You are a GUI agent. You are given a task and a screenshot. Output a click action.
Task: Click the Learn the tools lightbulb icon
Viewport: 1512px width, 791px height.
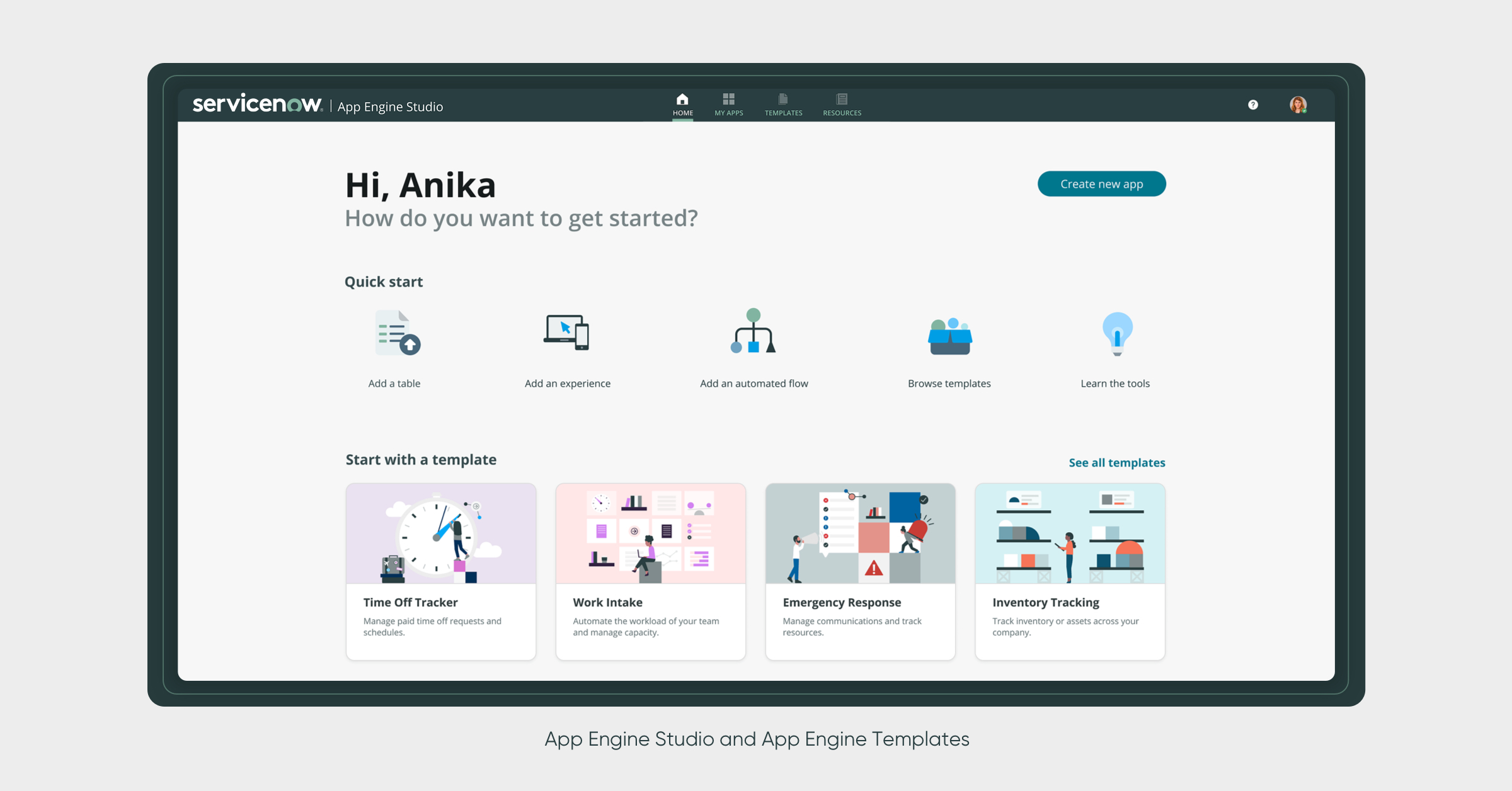click(x=1115, y=334)
